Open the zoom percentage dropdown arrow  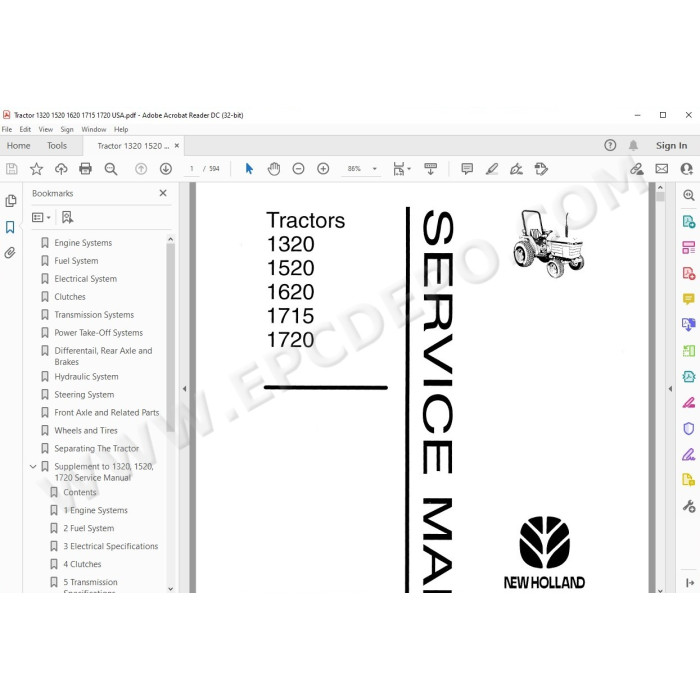375,169
